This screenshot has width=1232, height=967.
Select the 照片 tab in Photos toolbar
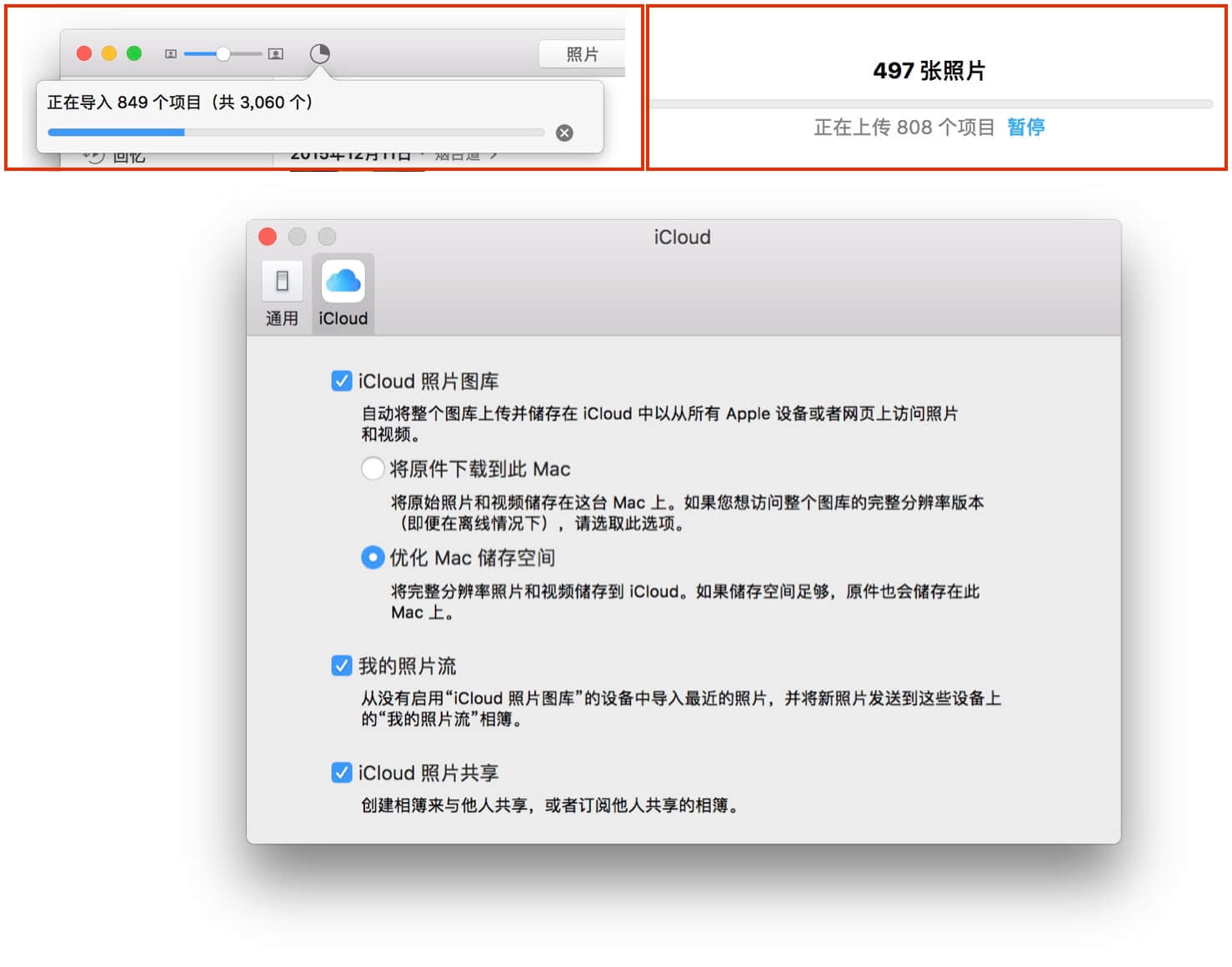582,54
